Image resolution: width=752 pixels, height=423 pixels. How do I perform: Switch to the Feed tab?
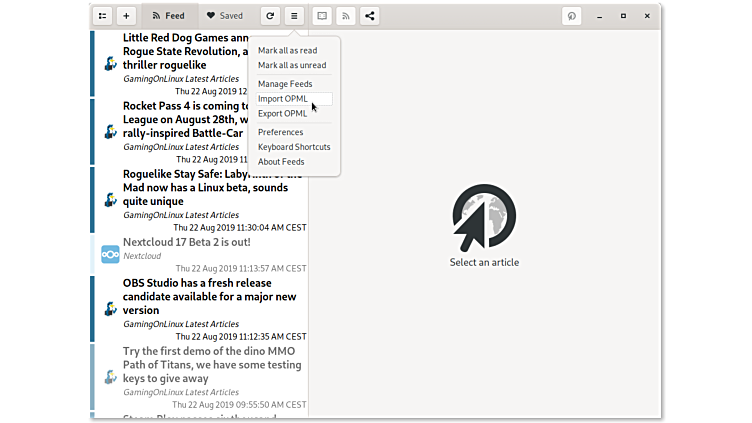(168, 16)
